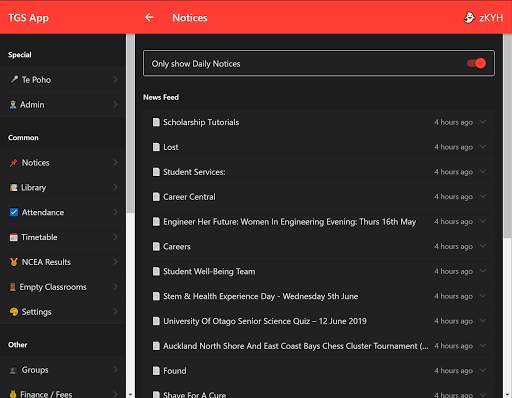The width and height of the screenshot is (512, 398).
Task: Open the Groups sidebar entry
Action: coord(63,370)
